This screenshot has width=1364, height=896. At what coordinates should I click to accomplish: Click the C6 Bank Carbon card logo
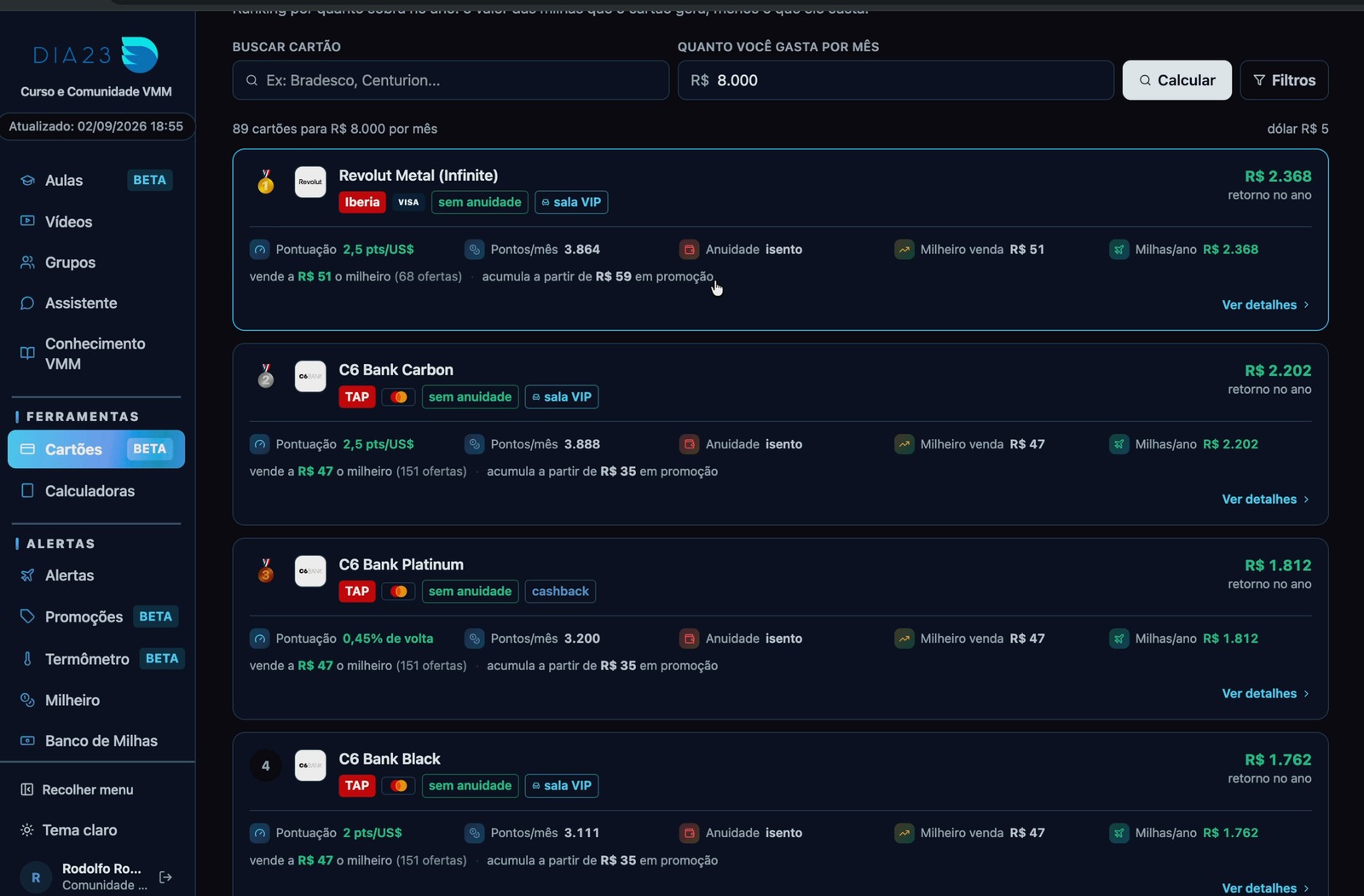[310, 376]
